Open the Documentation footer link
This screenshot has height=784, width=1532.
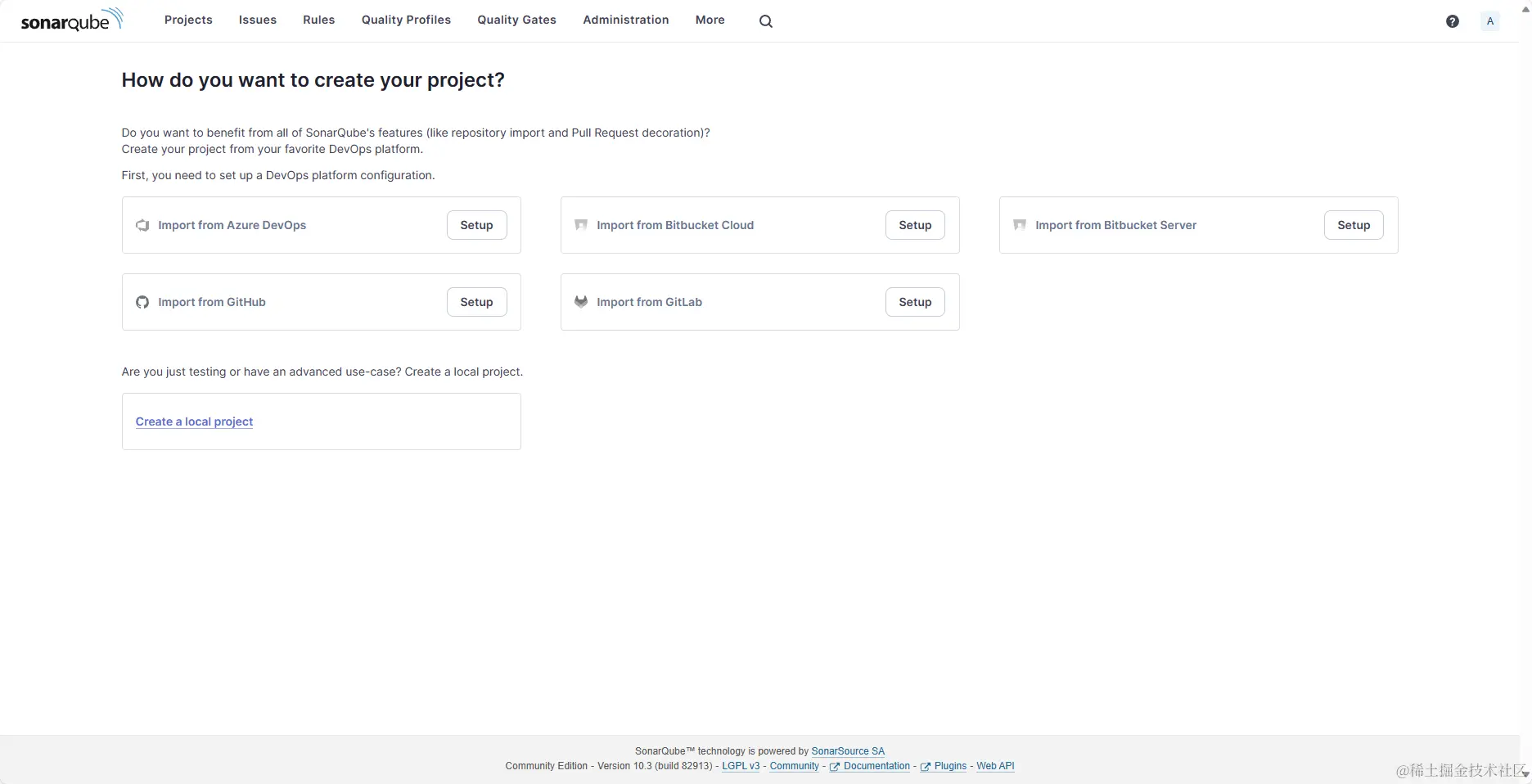point(876,766)
